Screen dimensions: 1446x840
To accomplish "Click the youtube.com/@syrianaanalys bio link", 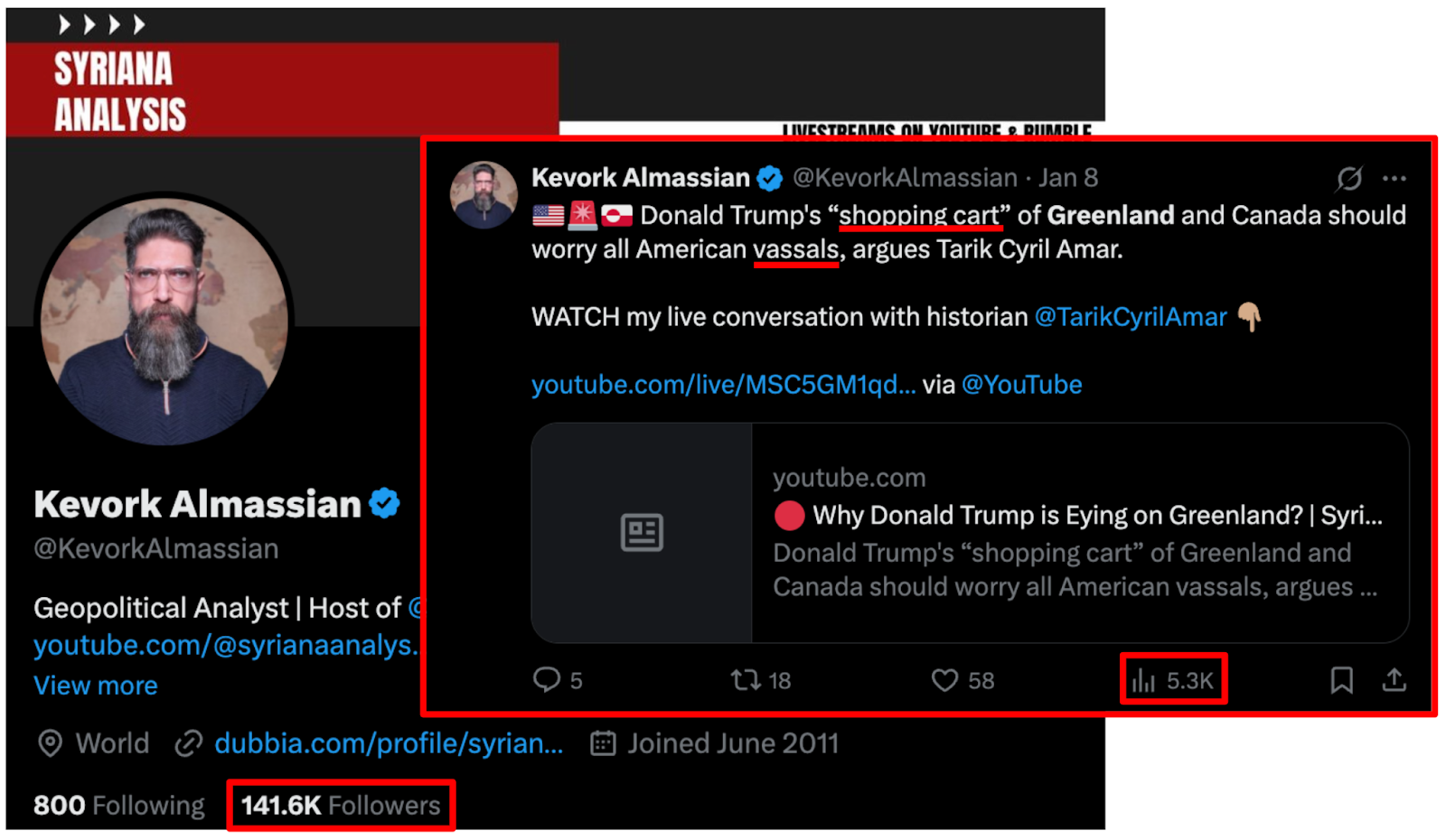I will 226,646.
